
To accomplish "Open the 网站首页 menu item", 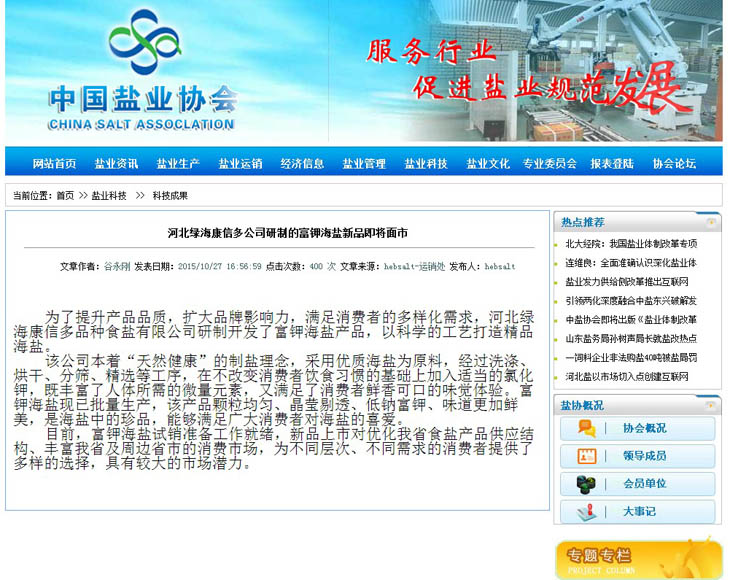I will [x=54, y=163].
